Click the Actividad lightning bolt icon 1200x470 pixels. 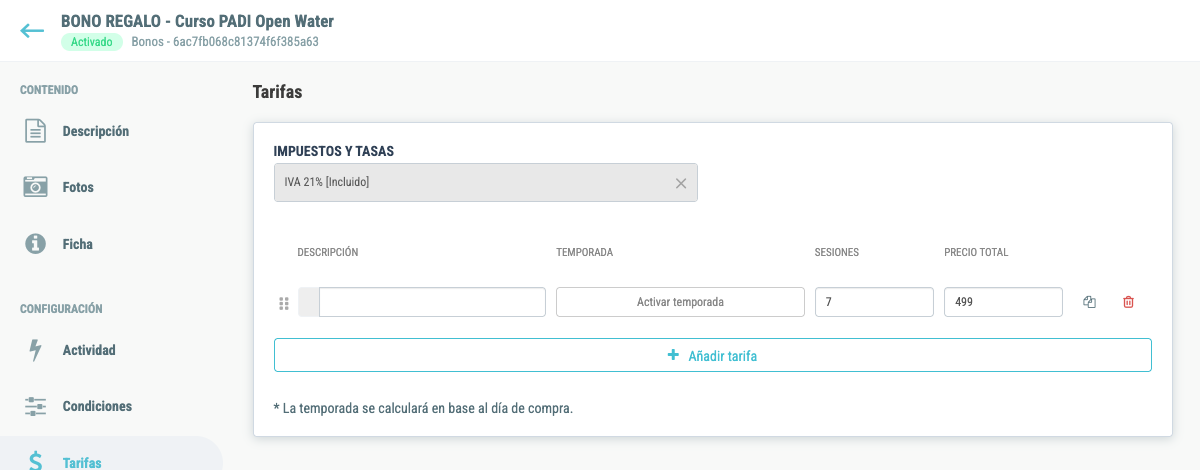pyautogui.click(x=36, y=350)
